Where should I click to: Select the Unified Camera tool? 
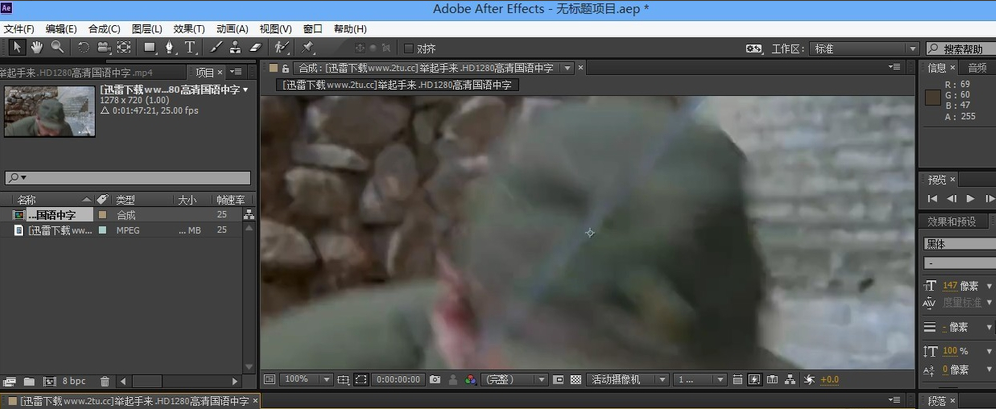tap(103, 47)
